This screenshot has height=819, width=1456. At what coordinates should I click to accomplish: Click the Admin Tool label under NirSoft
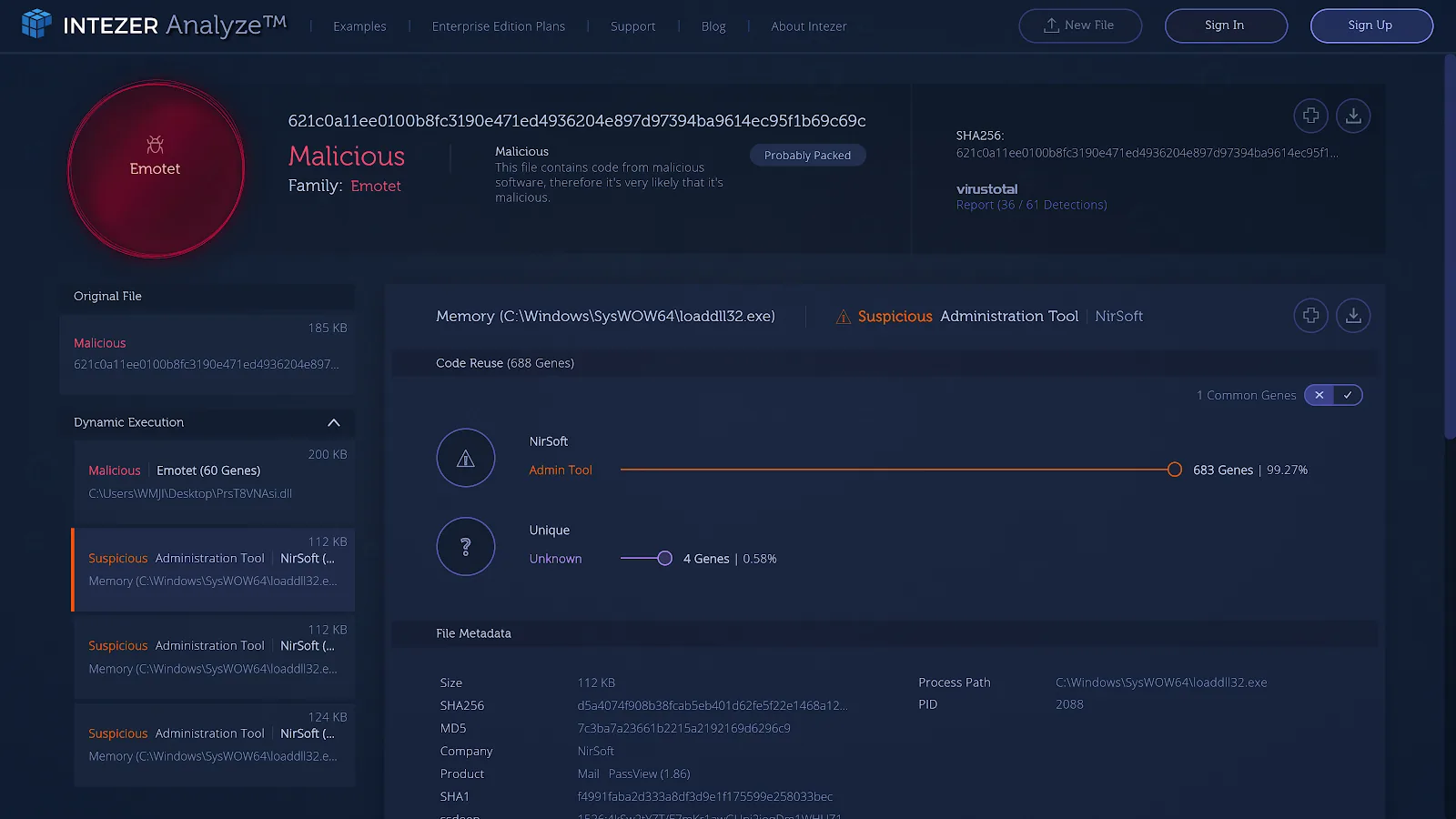point(561,470)
